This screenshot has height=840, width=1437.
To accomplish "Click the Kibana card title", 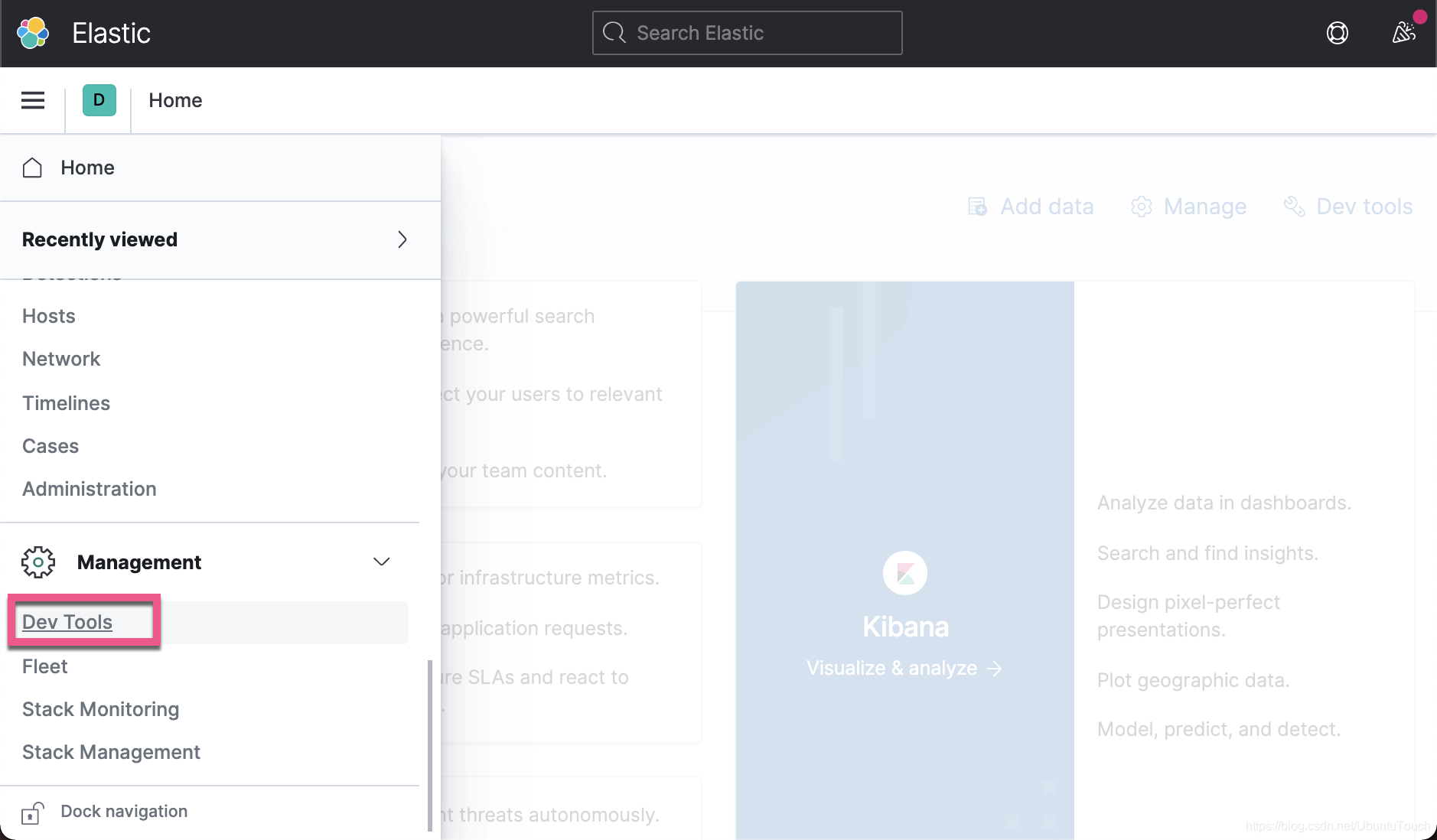I will click(x=905, y=627).
